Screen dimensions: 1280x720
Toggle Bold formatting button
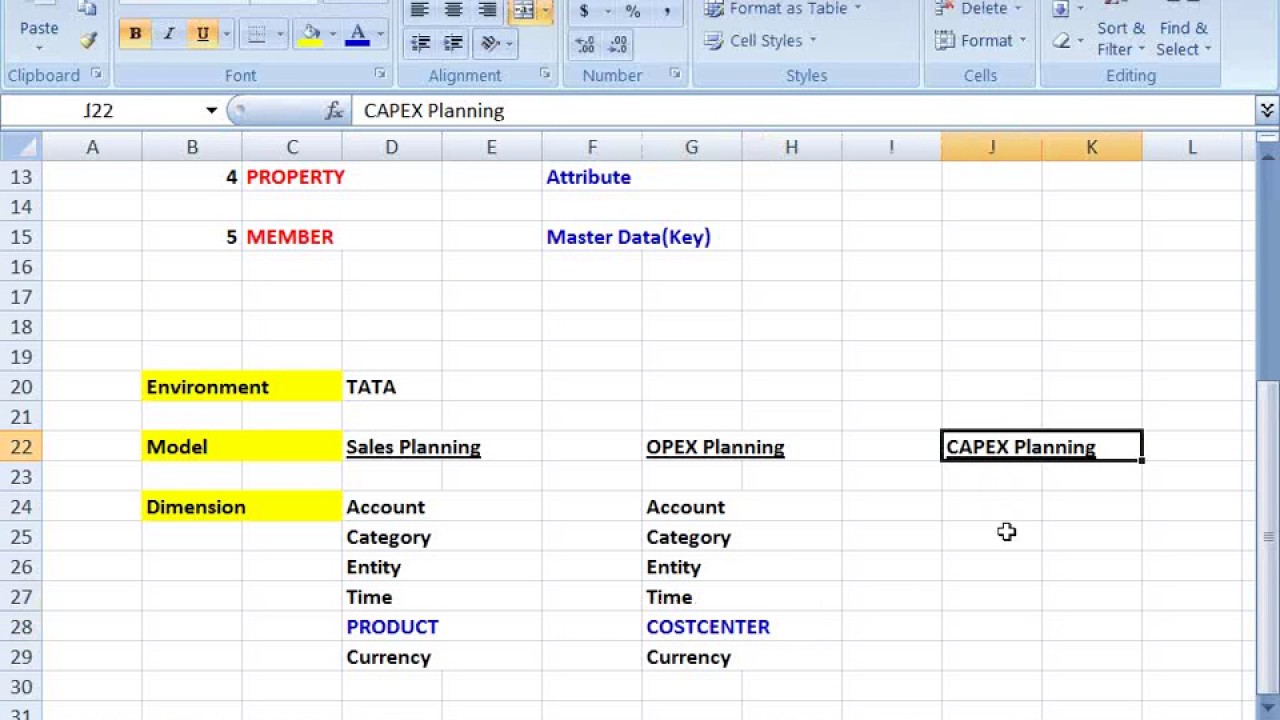tap(135, 34)
